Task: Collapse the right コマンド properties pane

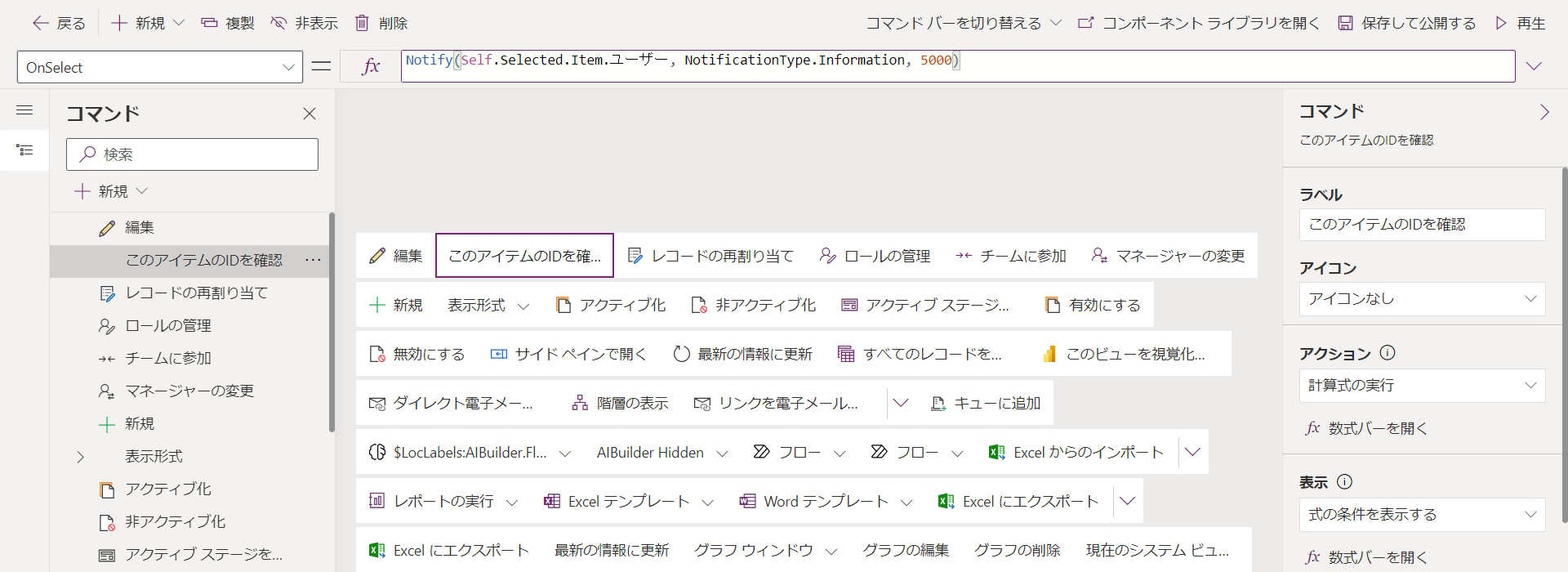Action: point(1544,112)
